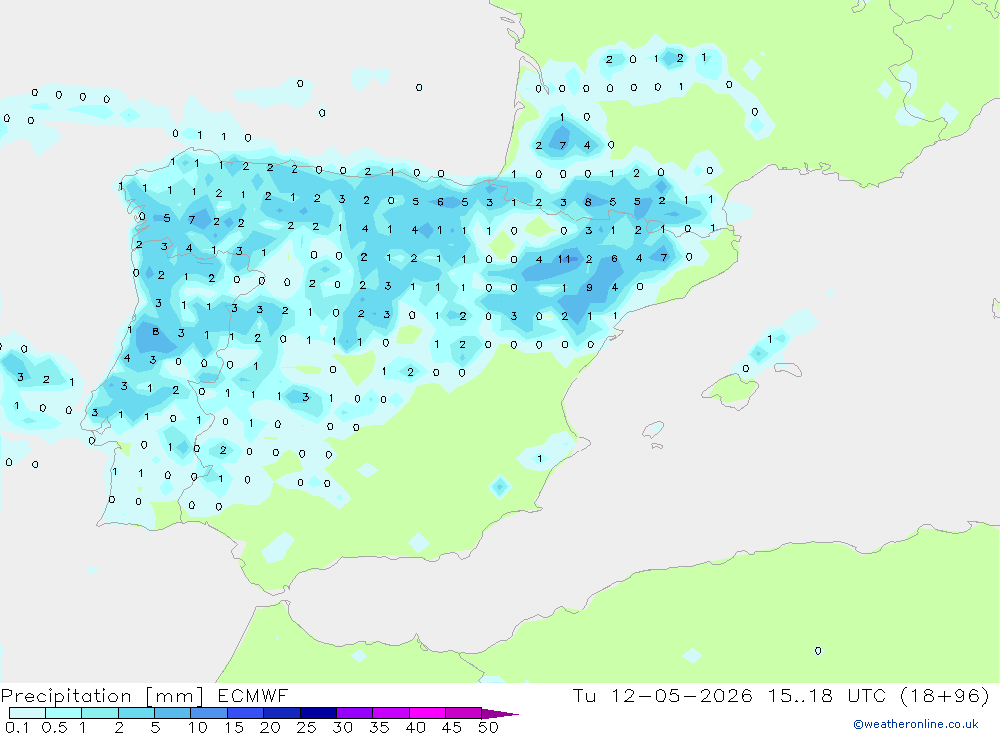Screen dimensions: 1000x733
Task: Click the '15..18 UTC' time range text
Action: pos(827,696)
